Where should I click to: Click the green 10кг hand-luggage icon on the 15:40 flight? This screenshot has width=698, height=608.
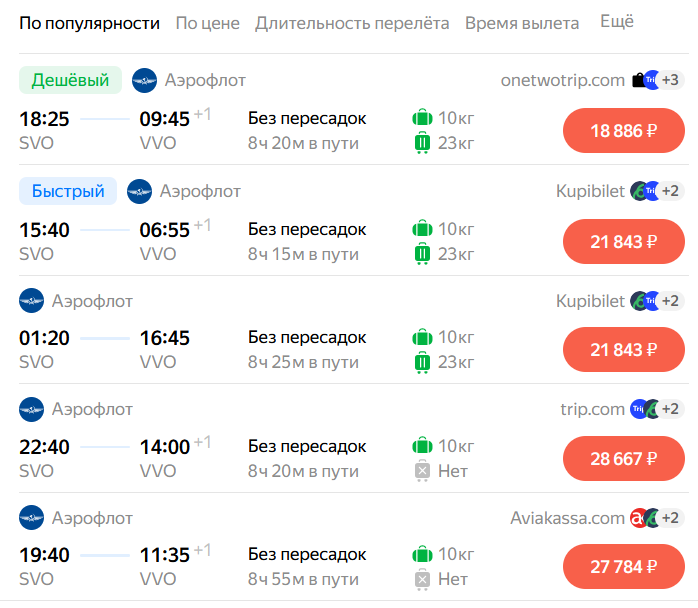click(x=422, y=229)
